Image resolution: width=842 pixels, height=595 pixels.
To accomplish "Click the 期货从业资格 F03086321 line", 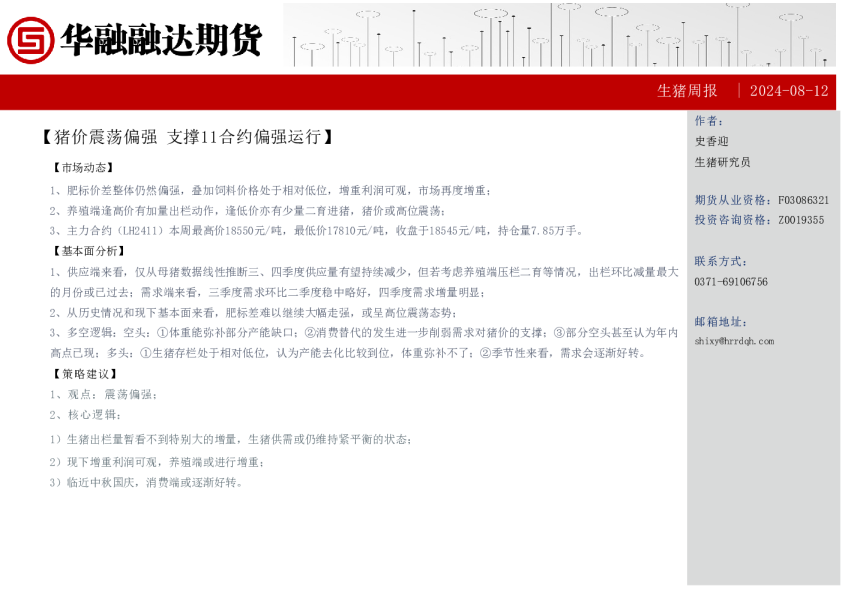I will click(761, 200).
